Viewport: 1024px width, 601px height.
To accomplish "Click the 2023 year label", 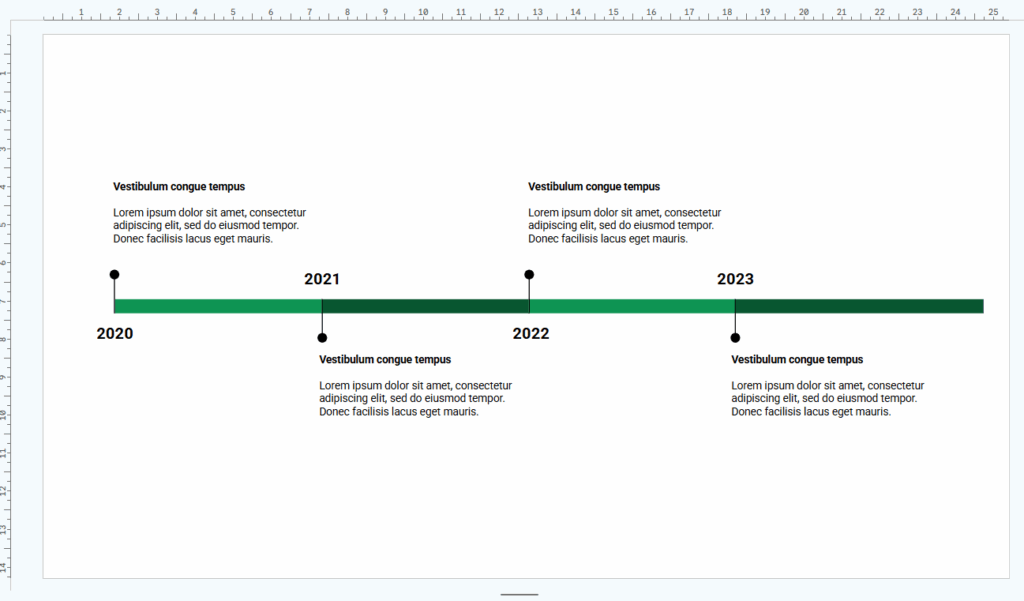I will click(x=735, y=280).
